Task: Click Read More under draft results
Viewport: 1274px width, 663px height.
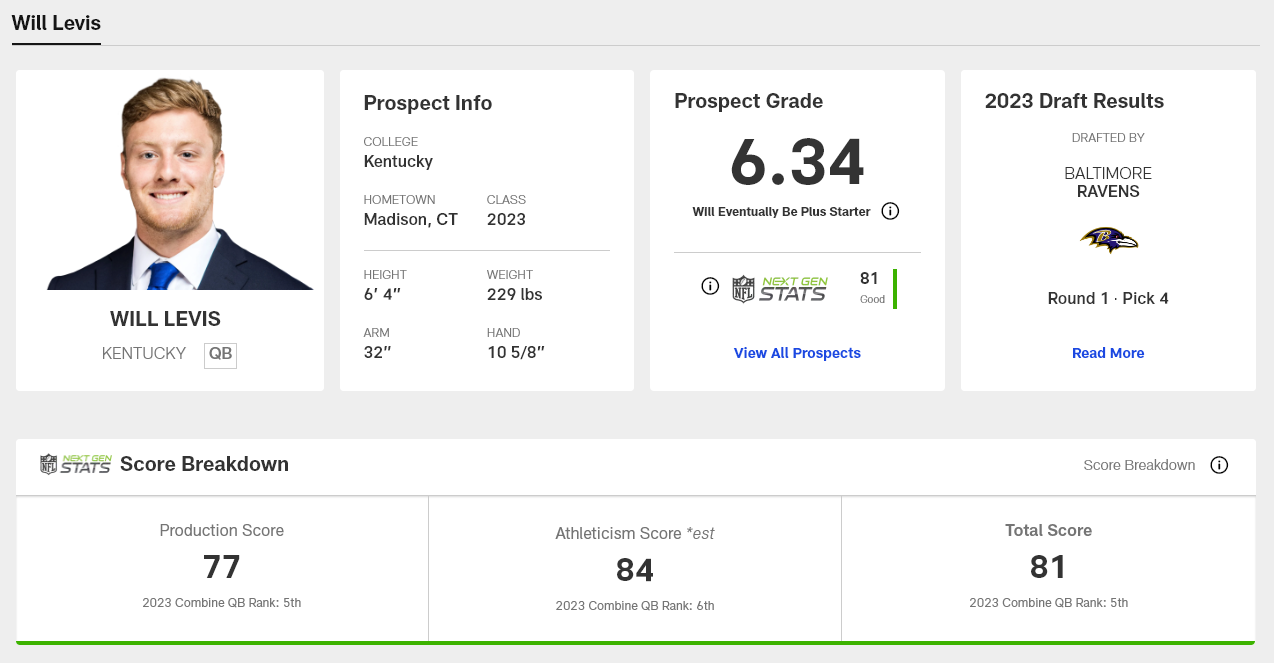Action: coord(1108,353)
